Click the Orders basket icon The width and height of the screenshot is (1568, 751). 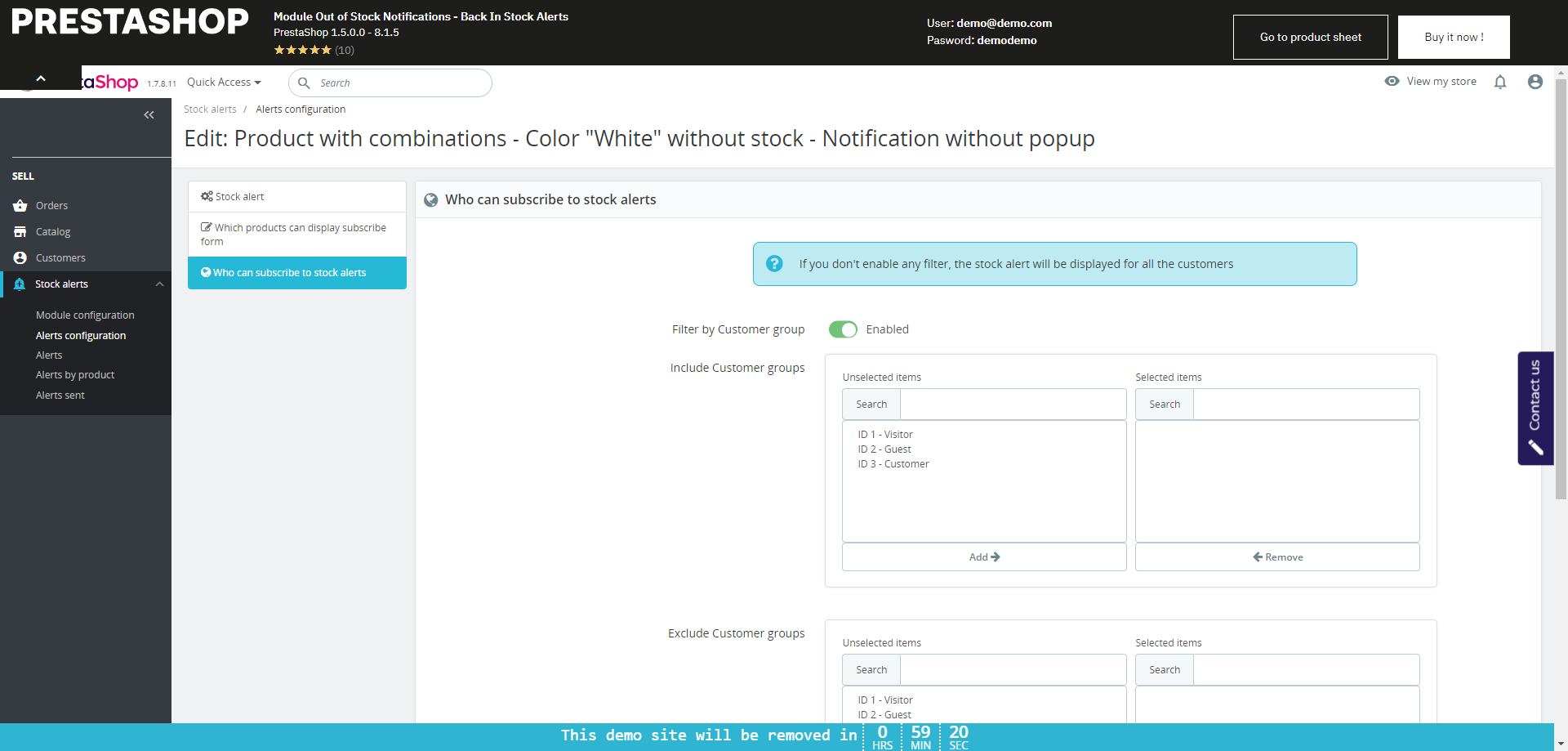[20, 206]
